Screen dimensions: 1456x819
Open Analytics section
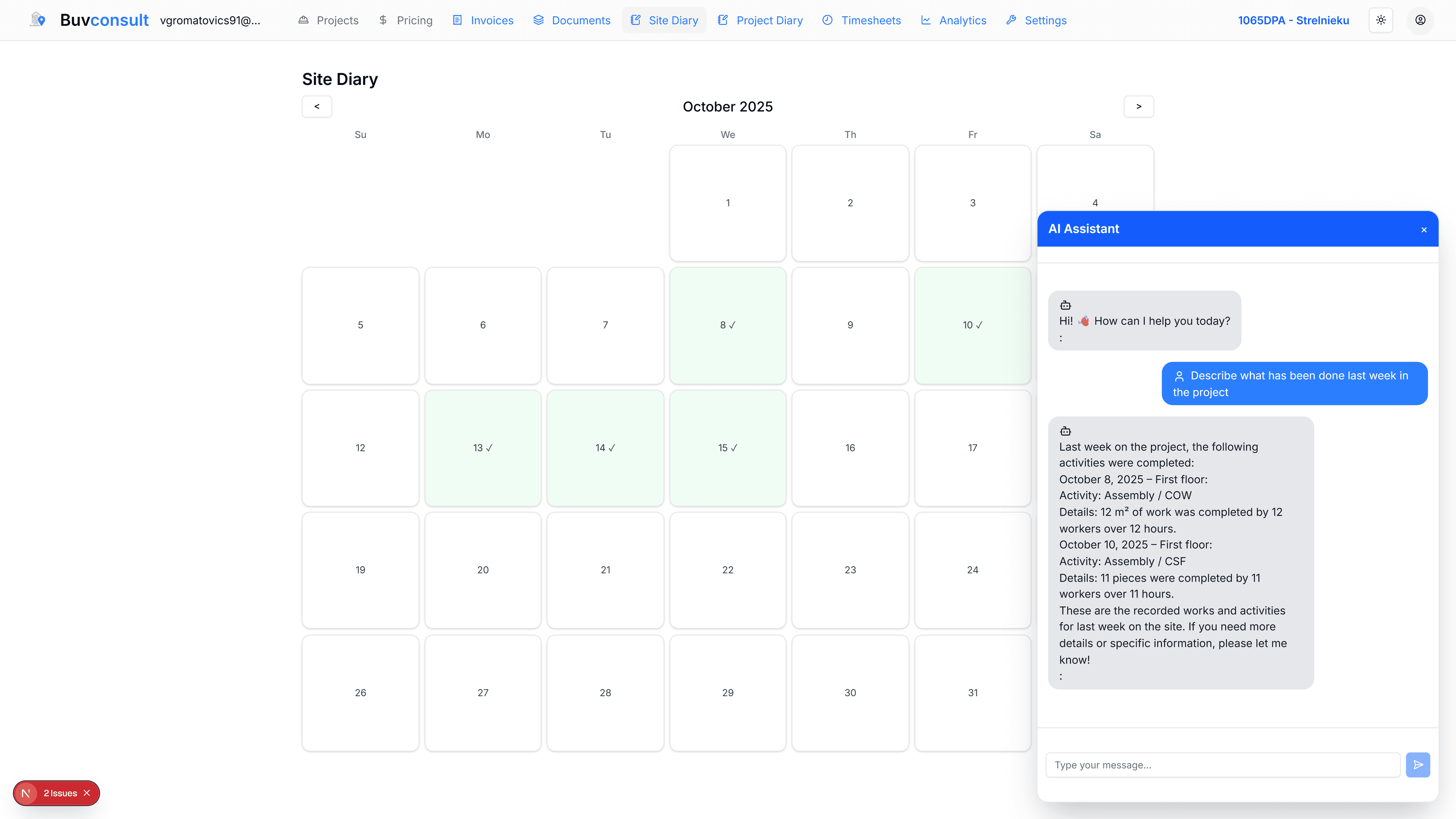coord(954,20)
